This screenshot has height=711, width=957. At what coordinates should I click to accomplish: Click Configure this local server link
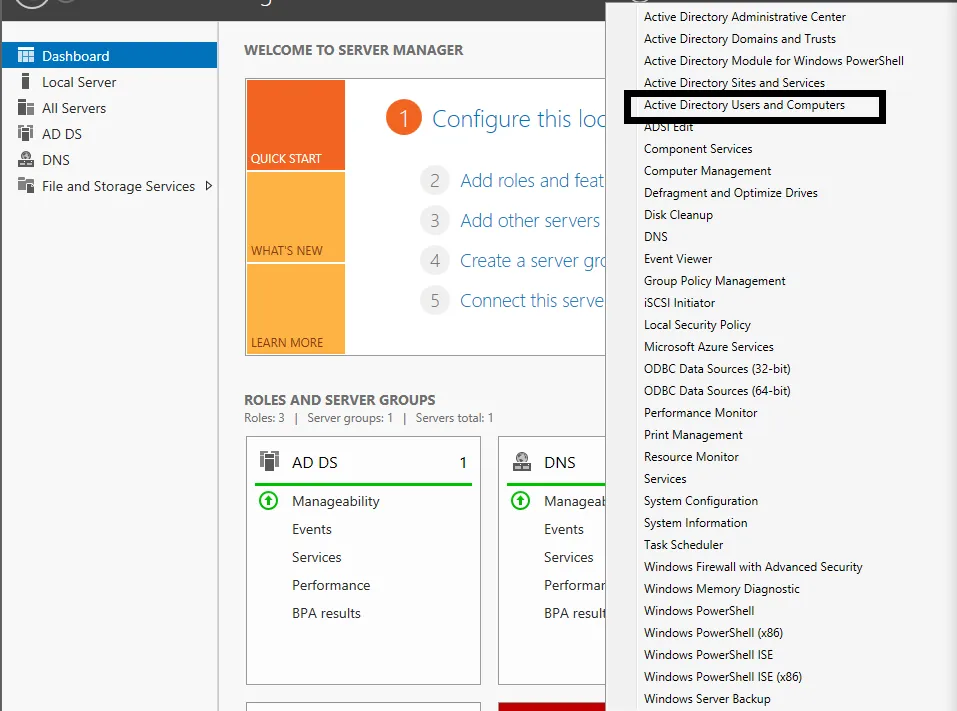pyautogui.click(x=518, y=119)
